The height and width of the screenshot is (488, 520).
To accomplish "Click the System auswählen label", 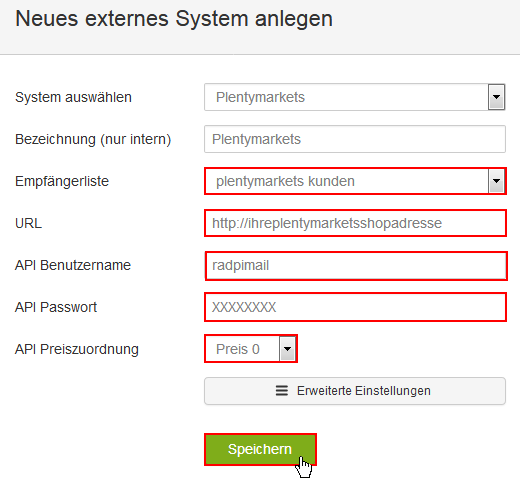I will point(73,97).
